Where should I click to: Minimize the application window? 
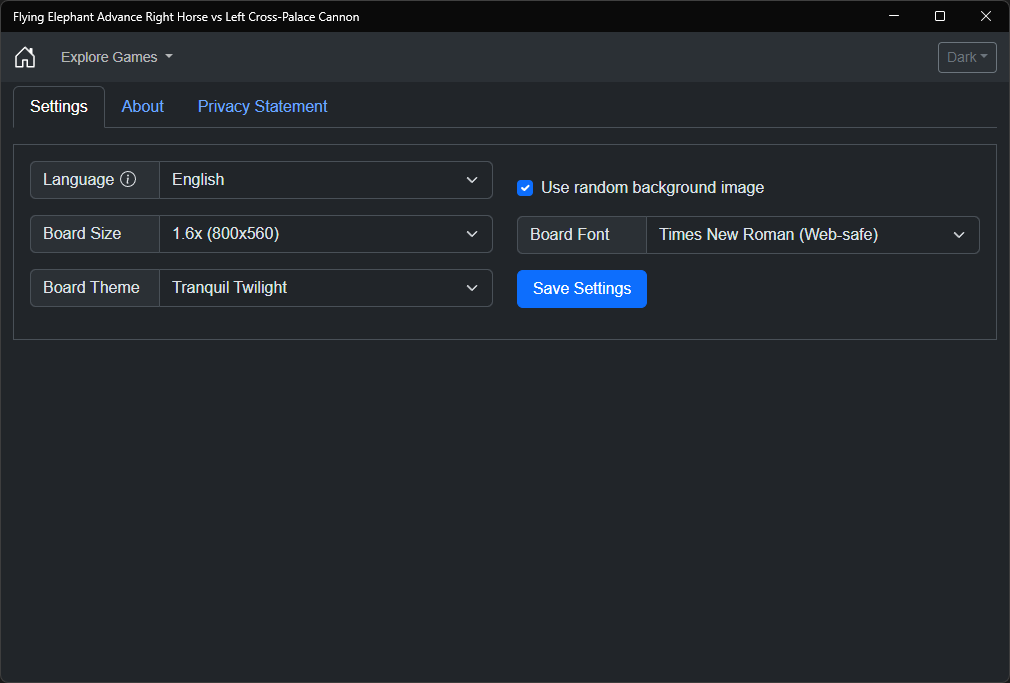pyautogui.click(x=893, y=16)
